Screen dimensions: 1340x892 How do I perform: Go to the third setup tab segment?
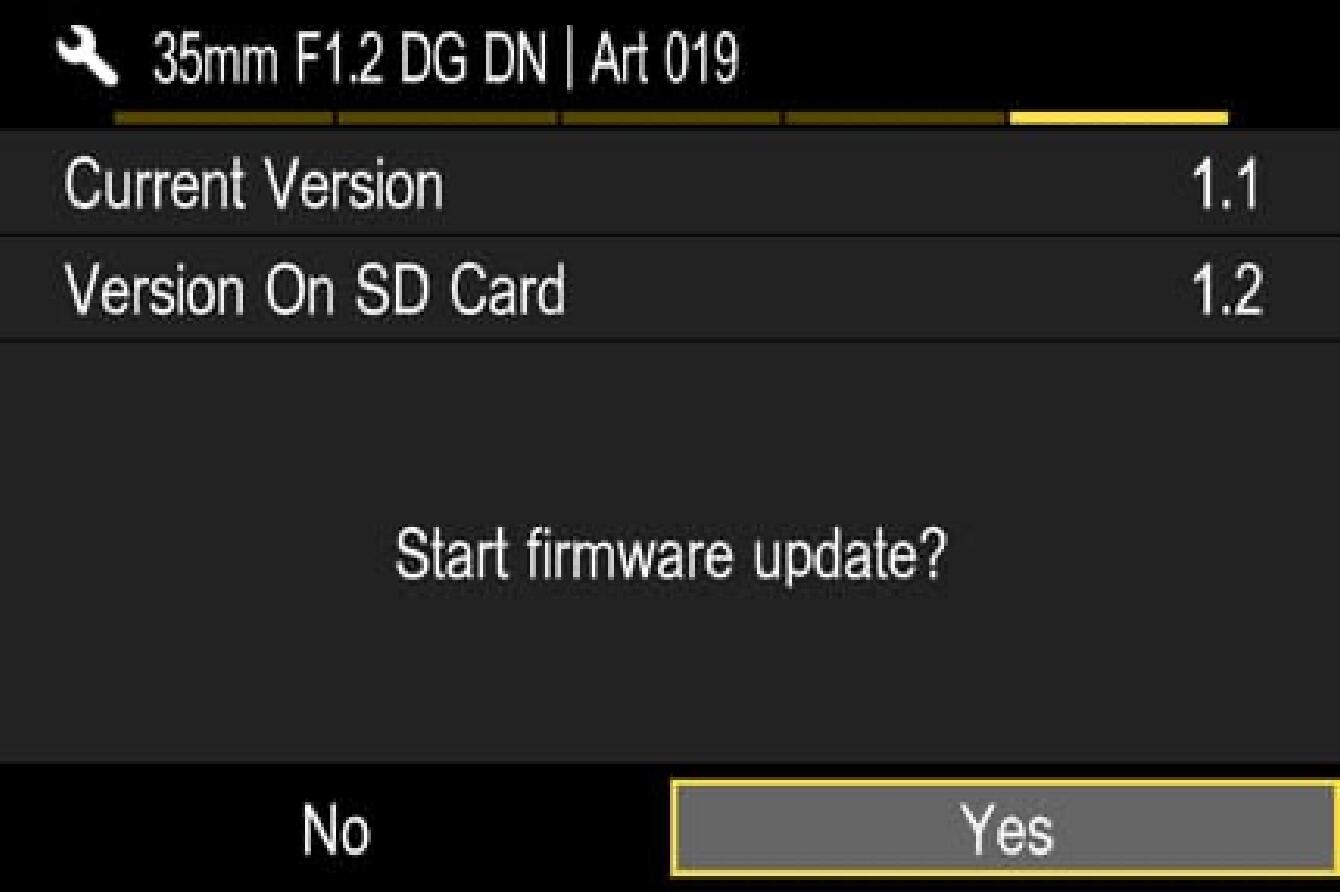click(x=671, y=118)
